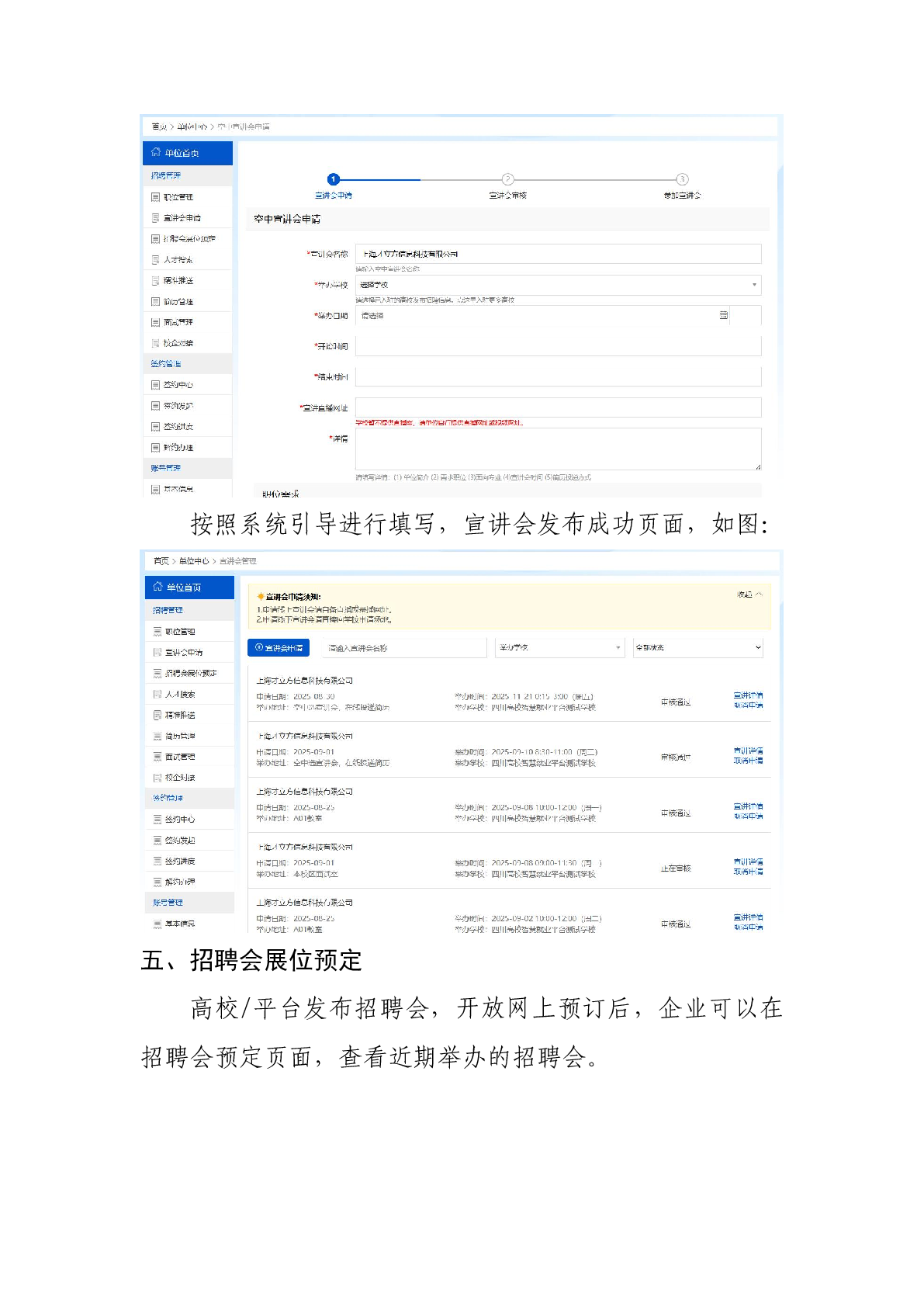This screenshot has height=1307, width=924.
Task: Click the blue 宣讲会申请 button
Action: coord(279,647)
